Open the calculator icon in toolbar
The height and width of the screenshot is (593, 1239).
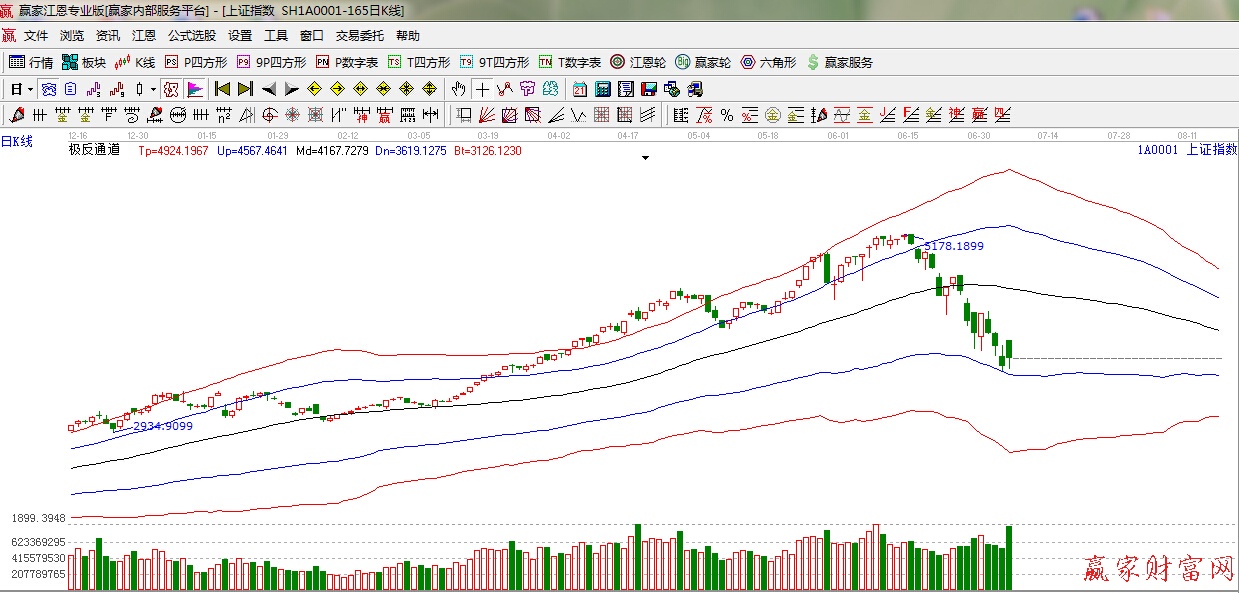click(603, 89)
